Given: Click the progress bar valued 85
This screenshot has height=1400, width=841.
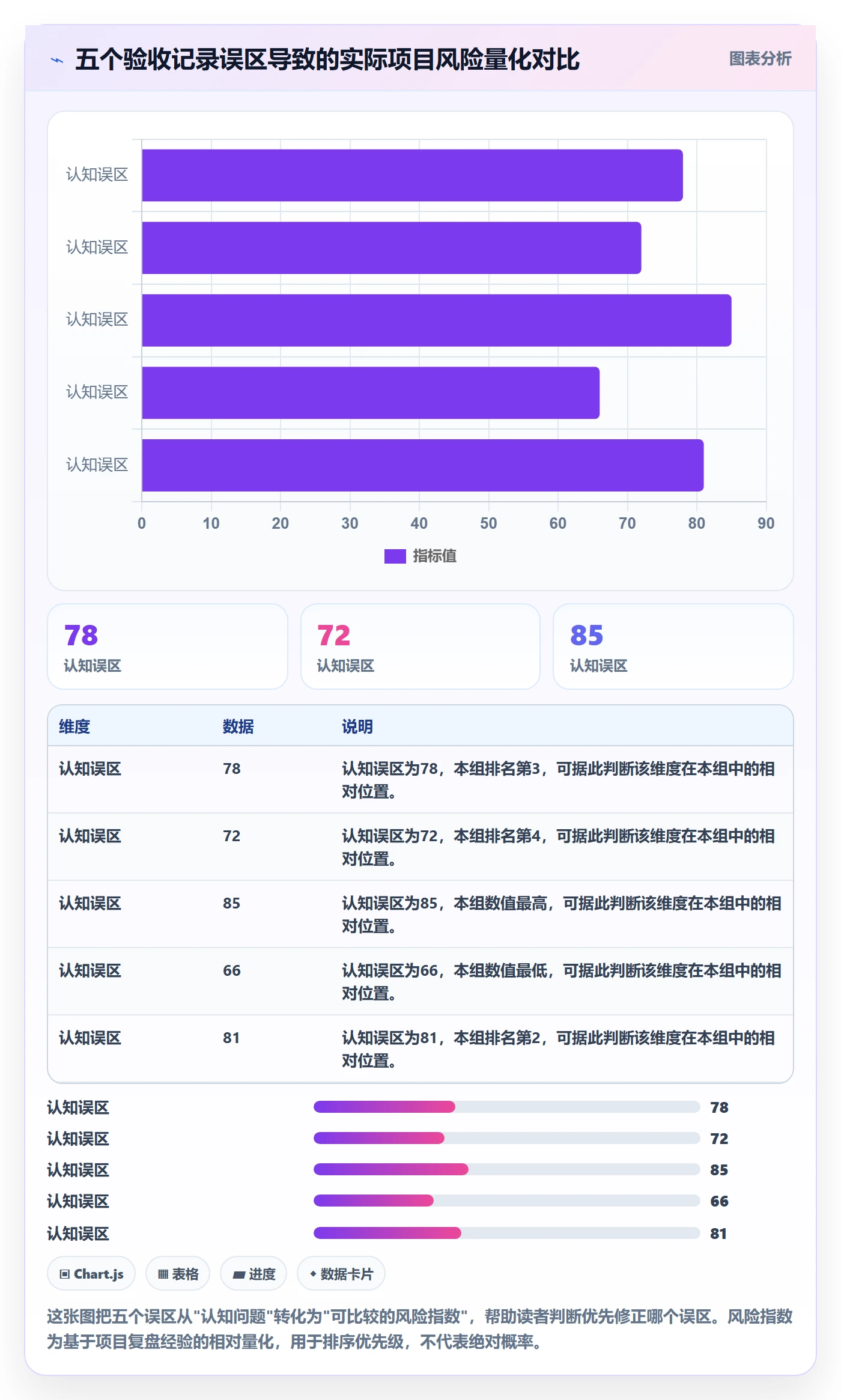Looking at the screenshot, I should 507,1169.
